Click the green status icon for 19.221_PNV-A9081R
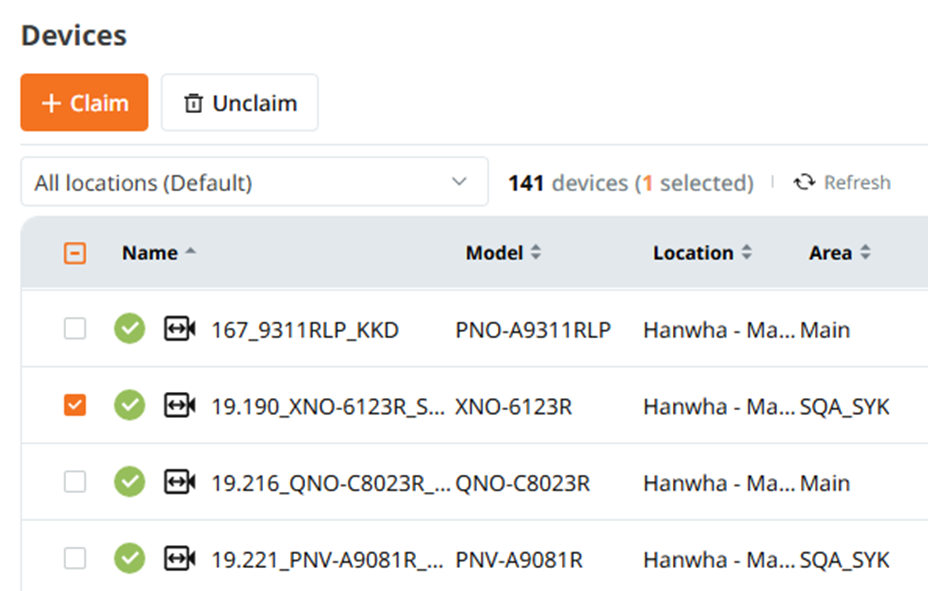 (130, 558)
